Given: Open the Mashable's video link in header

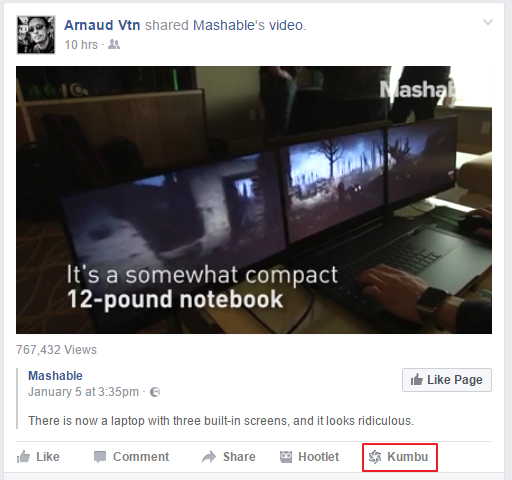Looking at the screenshot, I should point(248,25).
